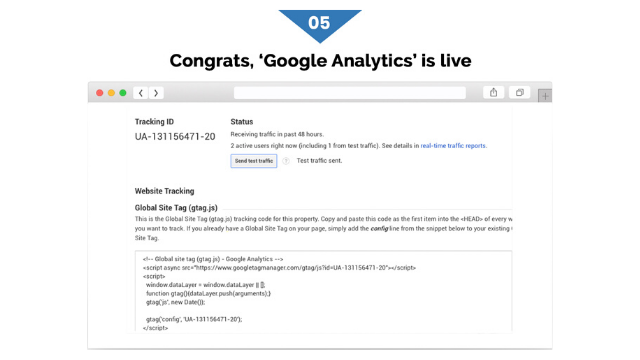Click the gtag config line in code

(x=194, y=319)
